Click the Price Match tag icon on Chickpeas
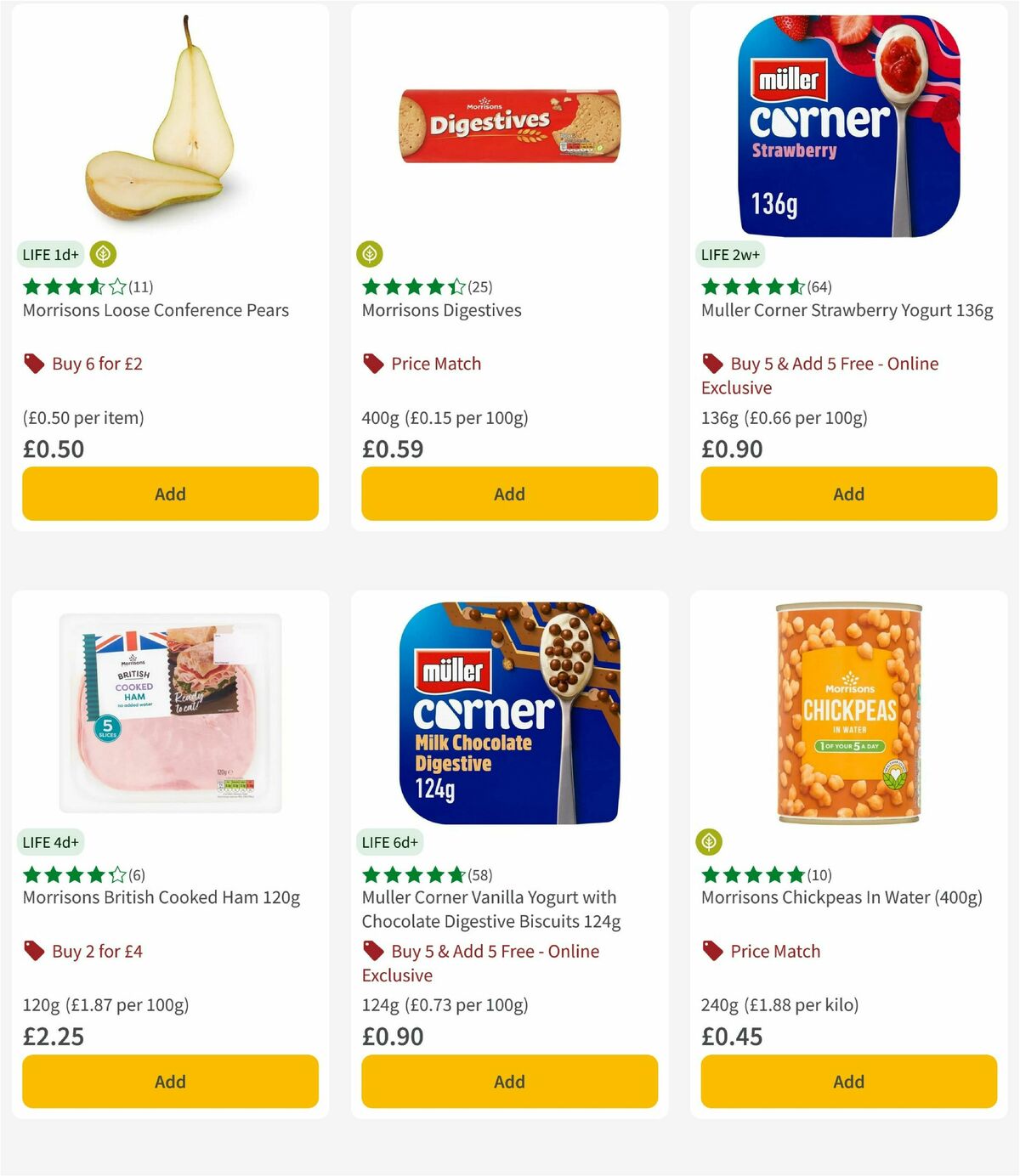This screenshot has height=1176, width=1020. coord(711,951)
